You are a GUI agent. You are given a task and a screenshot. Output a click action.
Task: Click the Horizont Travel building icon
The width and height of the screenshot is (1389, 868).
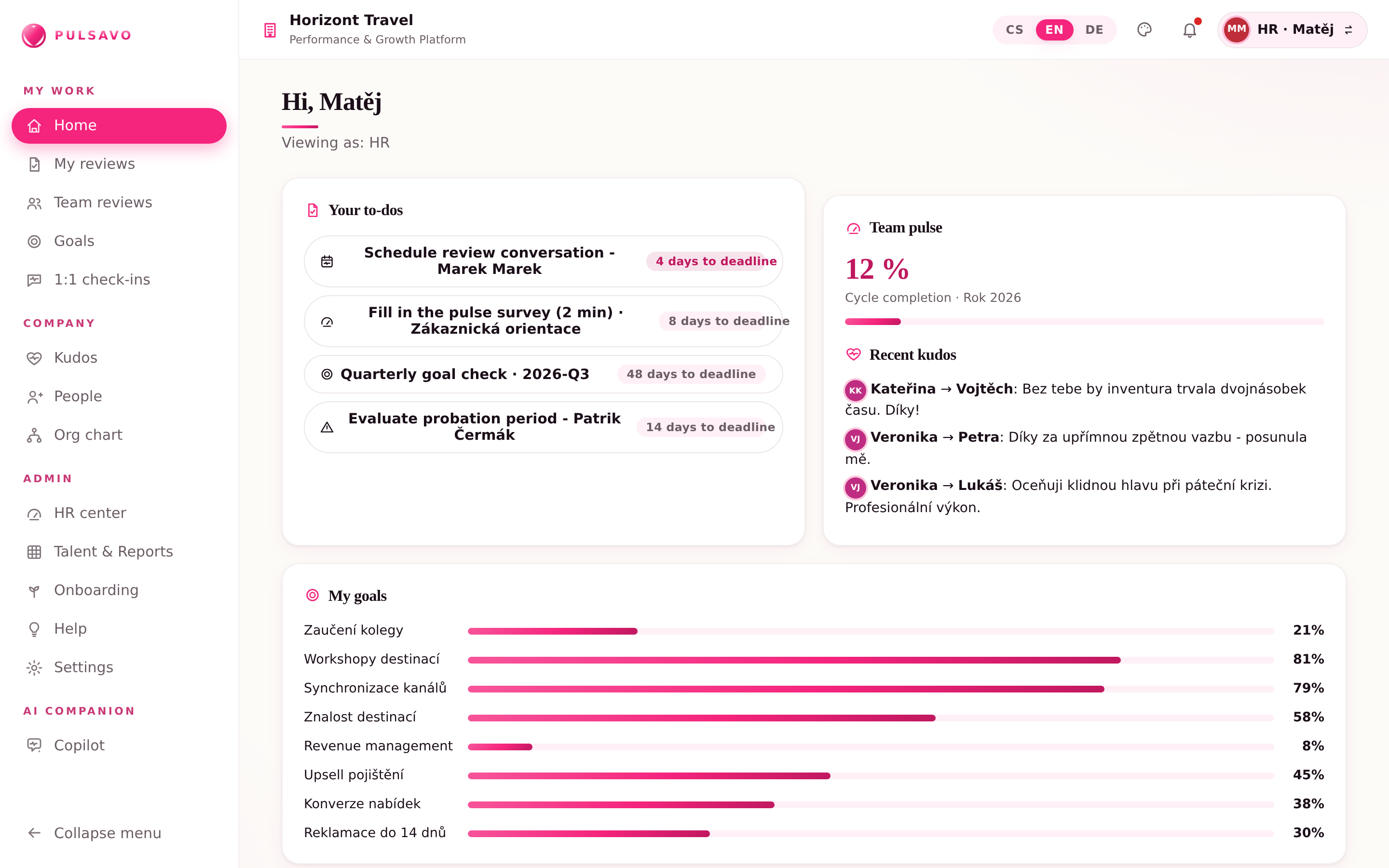(x=270, y=30)
